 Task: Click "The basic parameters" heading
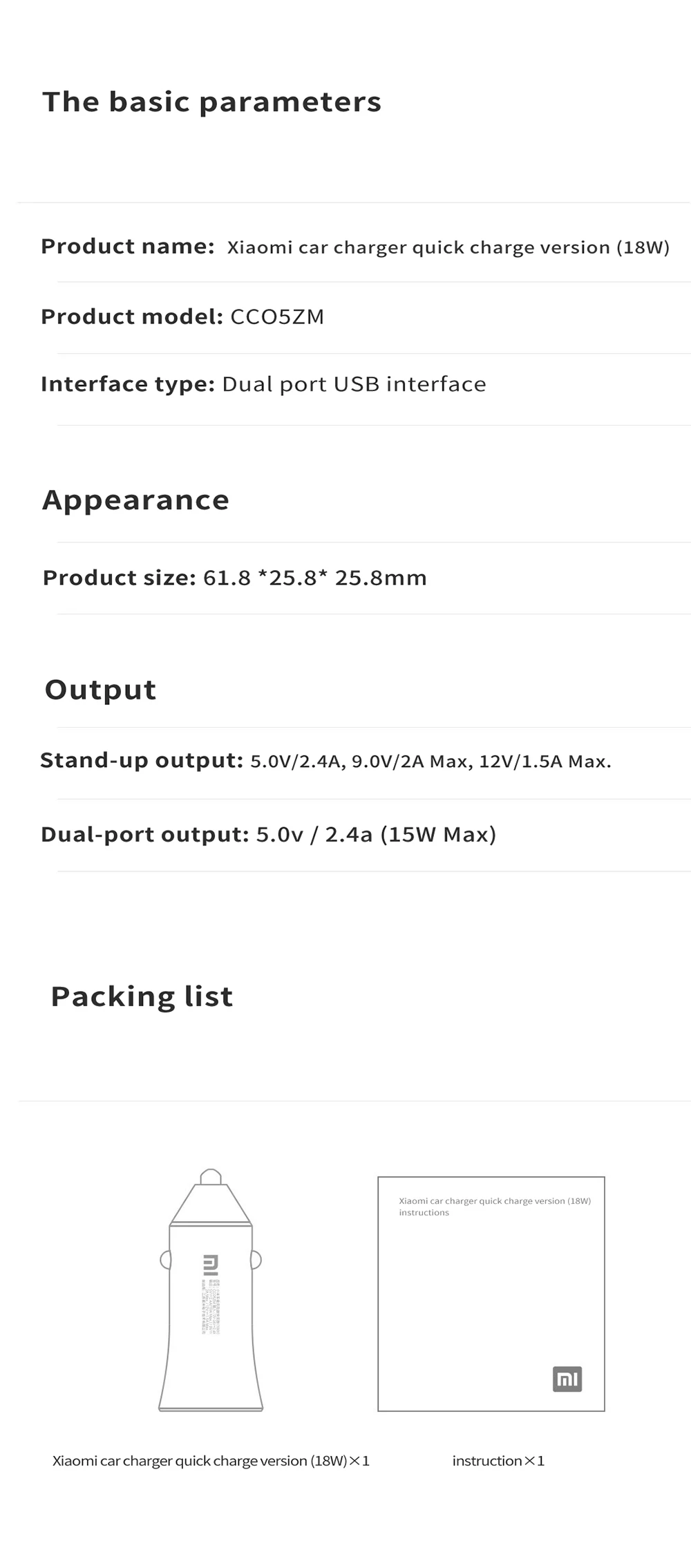[211, 102]
